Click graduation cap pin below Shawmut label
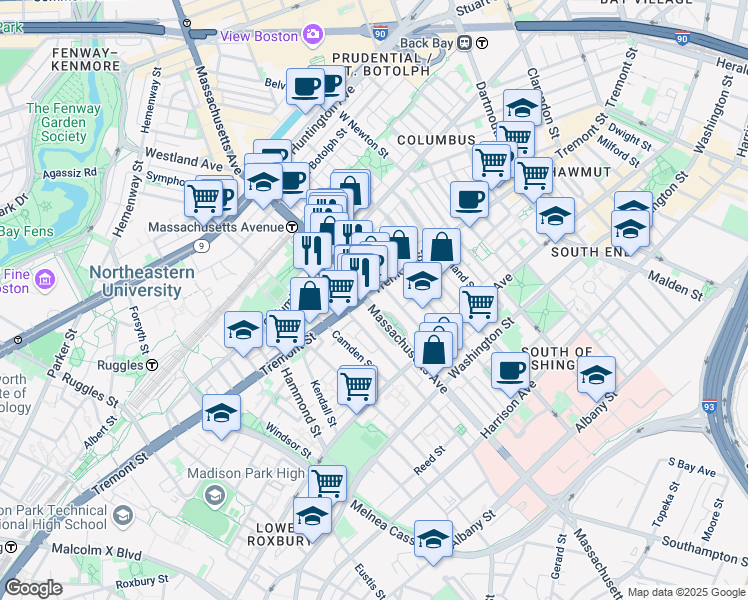748x600 pixels. (555, 219)
